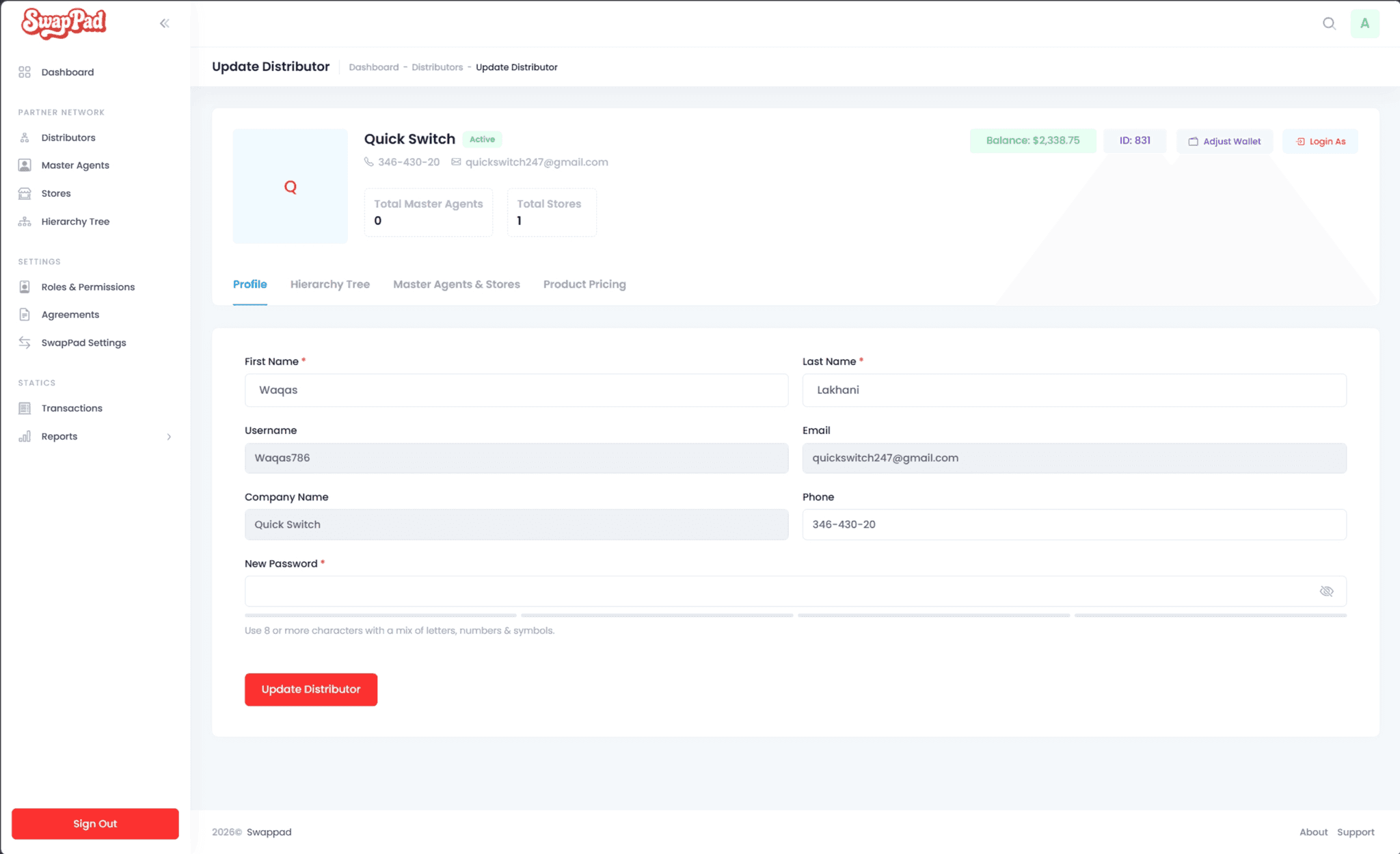Click the SwapPad Settings swap icon

tap(25, 343)
